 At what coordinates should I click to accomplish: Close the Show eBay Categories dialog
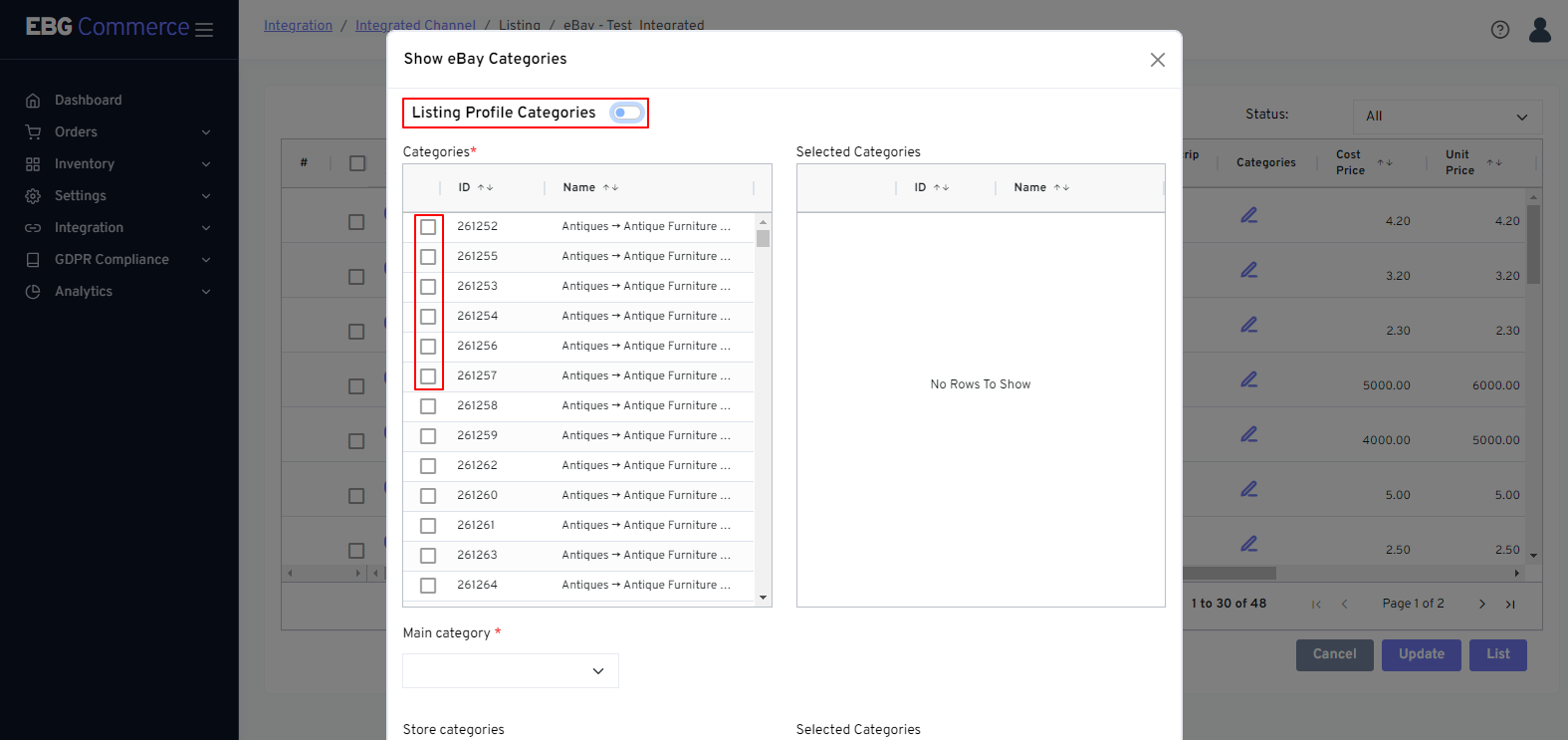coord(1157,60)
